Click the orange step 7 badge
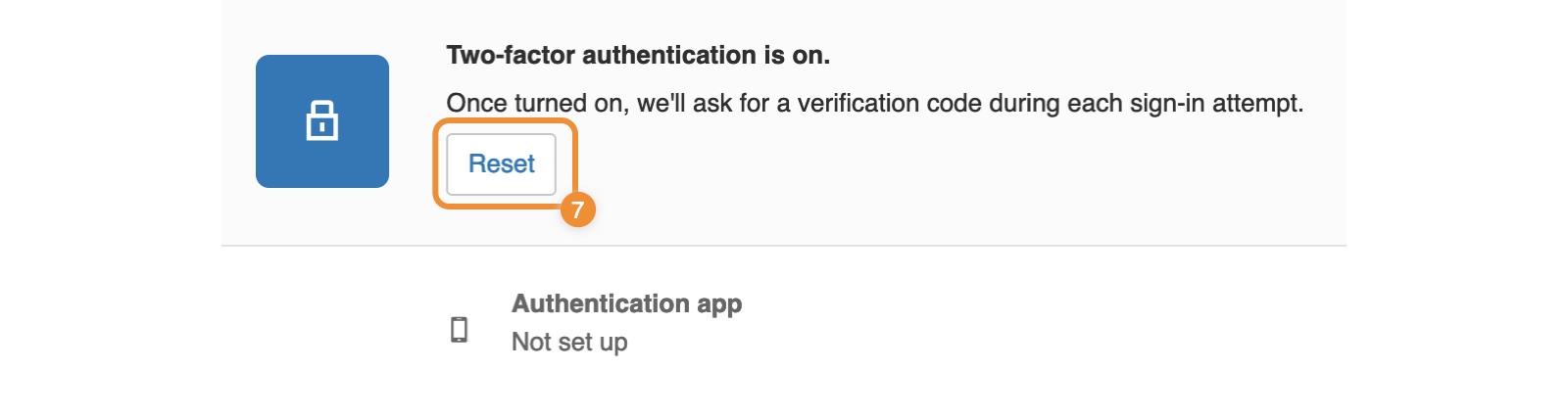1568x417 pixels. 577,209
